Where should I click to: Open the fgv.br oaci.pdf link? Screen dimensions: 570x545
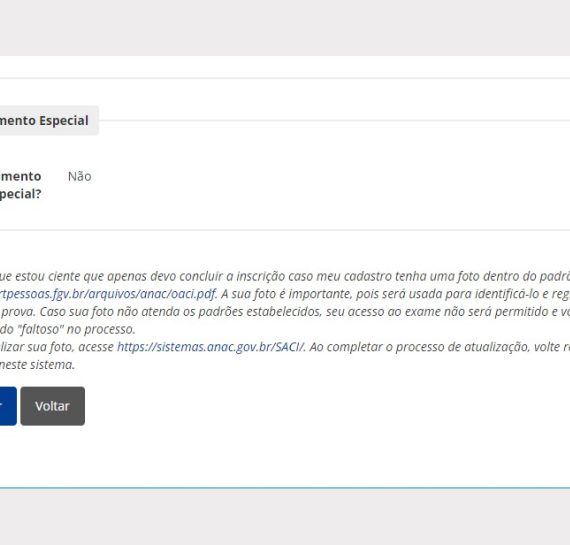tap(108, 294)
